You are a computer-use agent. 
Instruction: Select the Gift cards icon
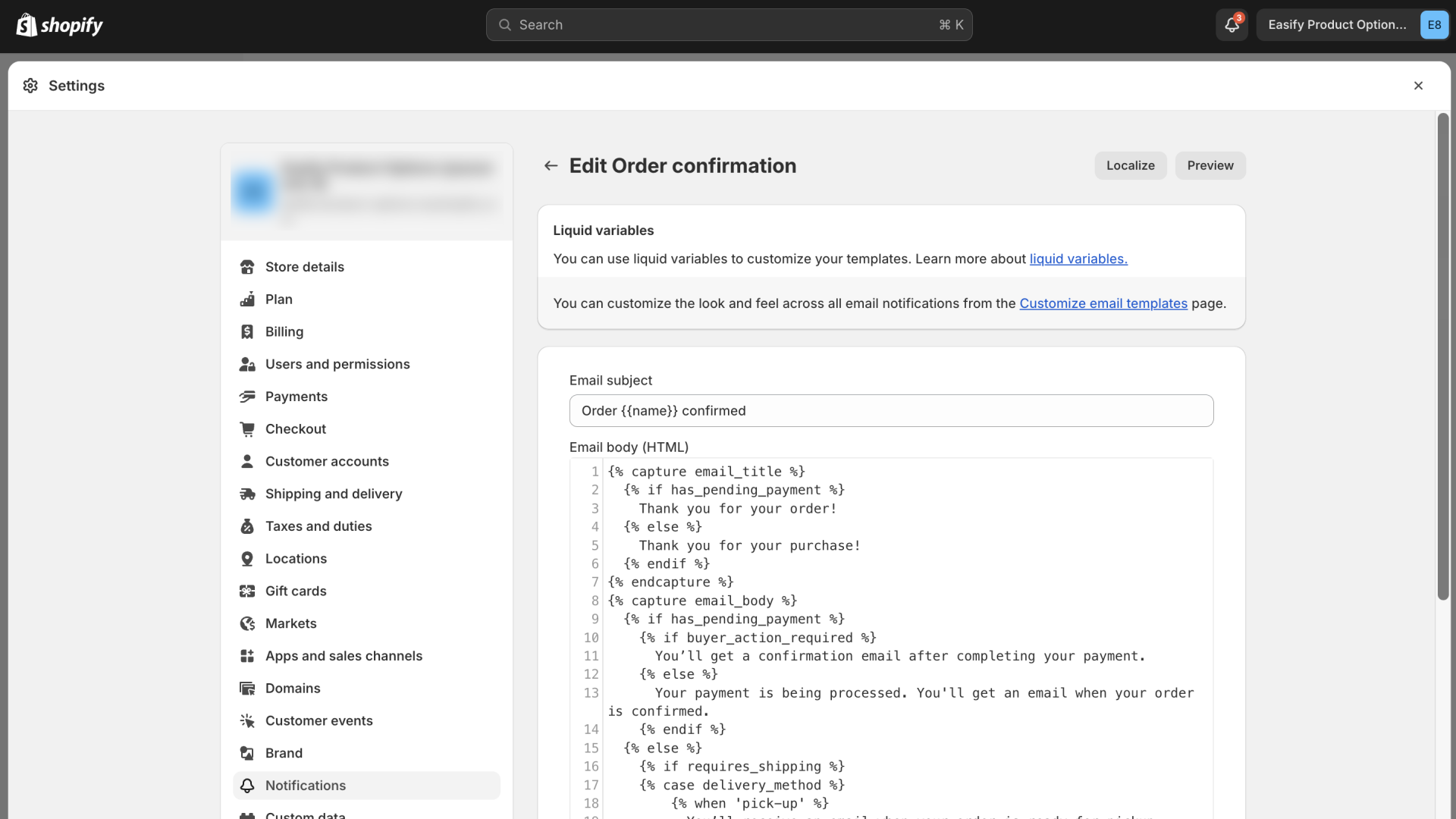248,591
